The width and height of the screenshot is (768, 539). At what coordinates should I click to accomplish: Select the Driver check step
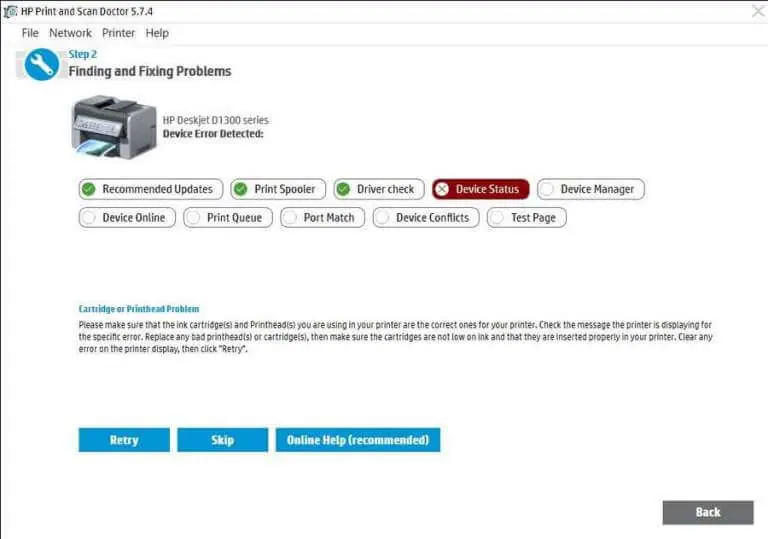(379, 189)
